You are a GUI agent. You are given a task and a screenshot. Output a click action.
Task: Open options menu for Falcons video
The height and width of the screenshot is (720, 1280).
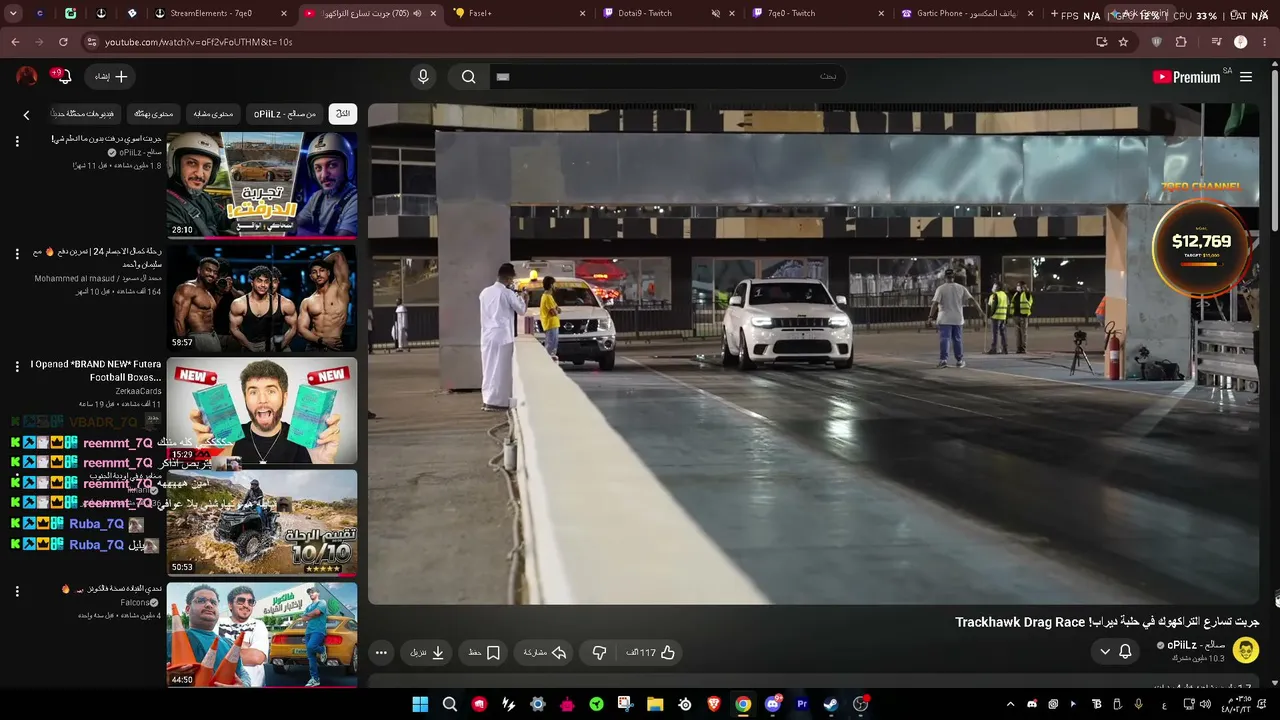point(17,591)
